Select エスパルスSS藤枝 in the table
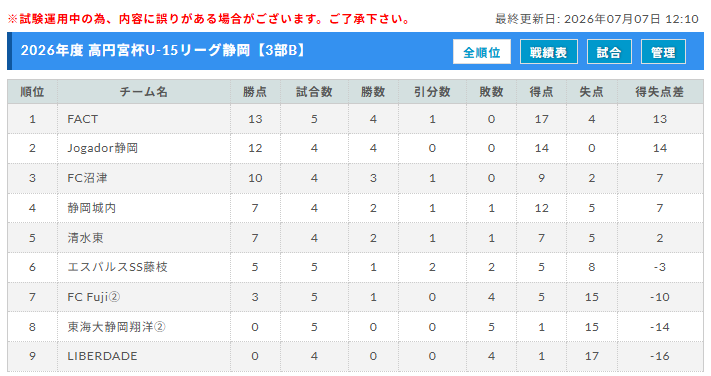This screenshot has width=711, height=376. (117, 267)
